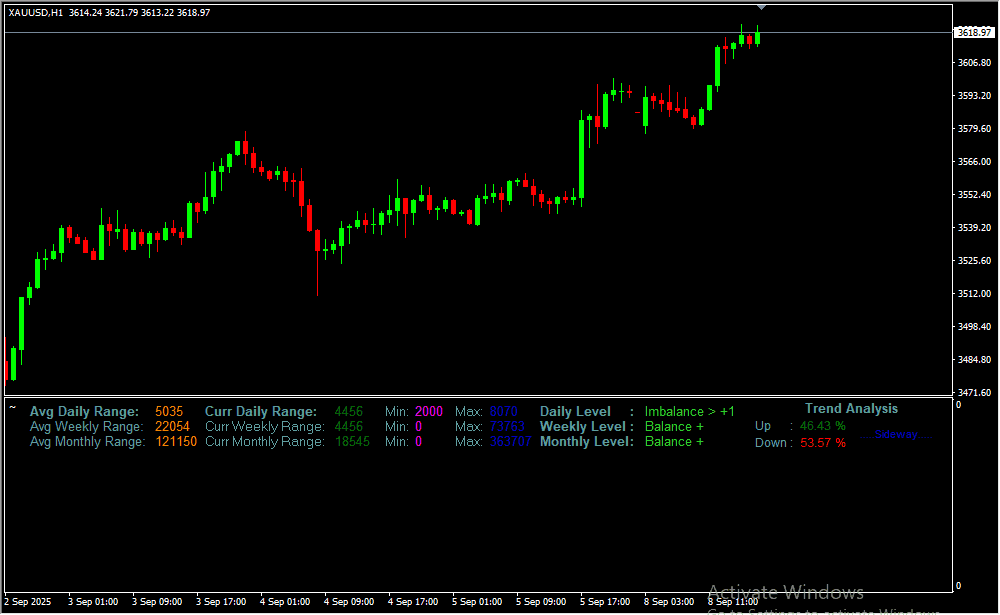Click the Weekly Level Balance + value

pyautogui.click(x=674, y=426)
